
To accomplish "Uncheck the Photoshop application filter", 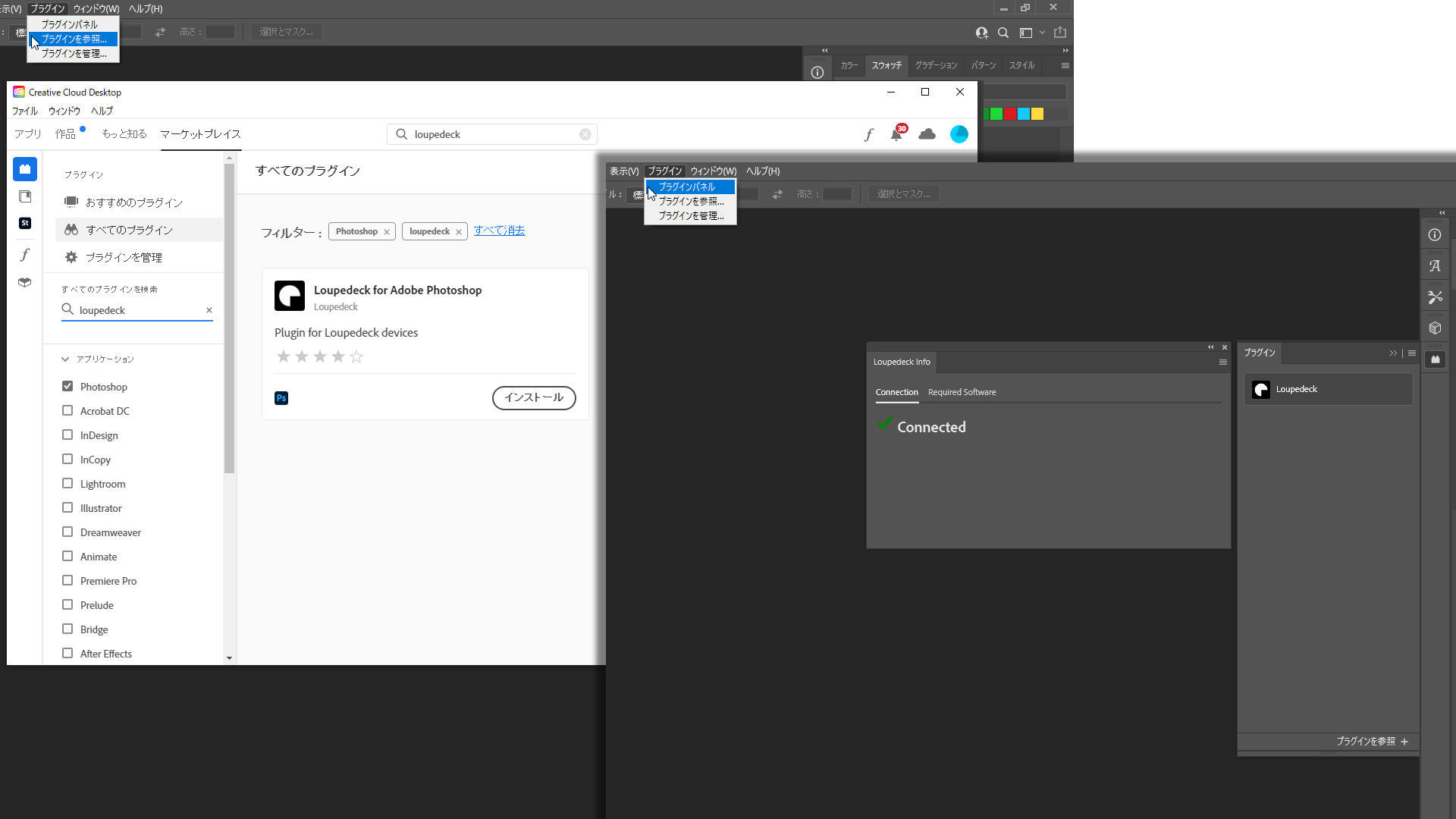I will [x=67, y=387].
